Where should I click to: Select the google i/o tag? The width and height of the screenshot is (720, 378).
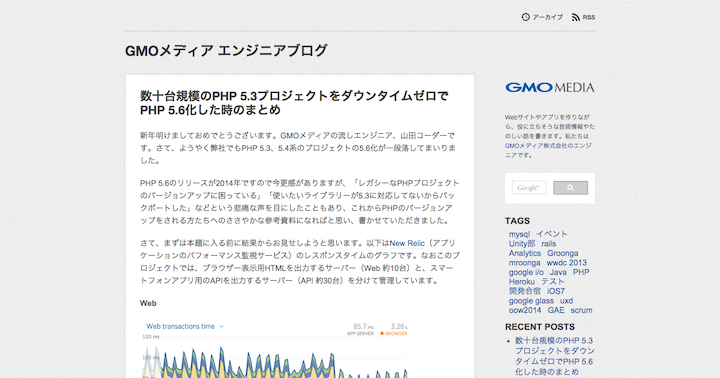tap(526, 272)
